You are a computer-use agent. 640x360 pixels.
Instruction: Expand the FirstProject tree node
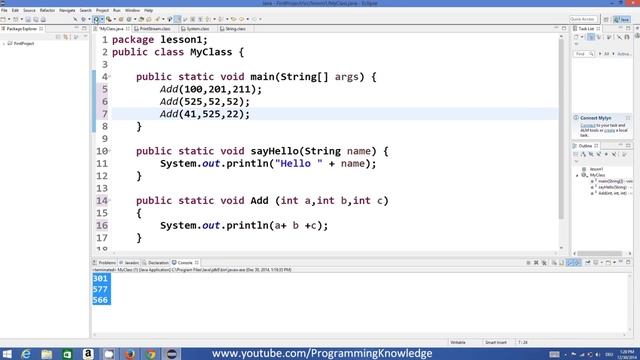pos(4,43)
